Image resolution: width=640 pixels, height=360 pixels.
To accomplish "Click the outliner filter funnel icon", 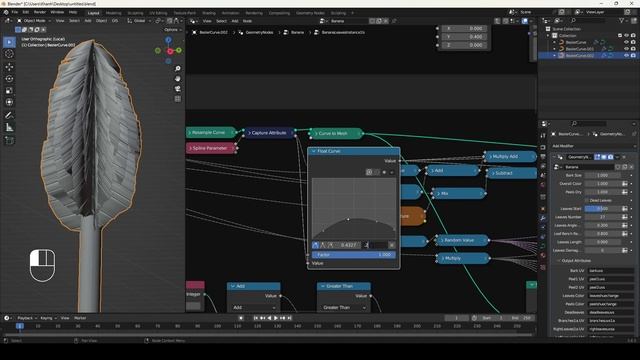I will pyautogui.click(x=622, y=20).
